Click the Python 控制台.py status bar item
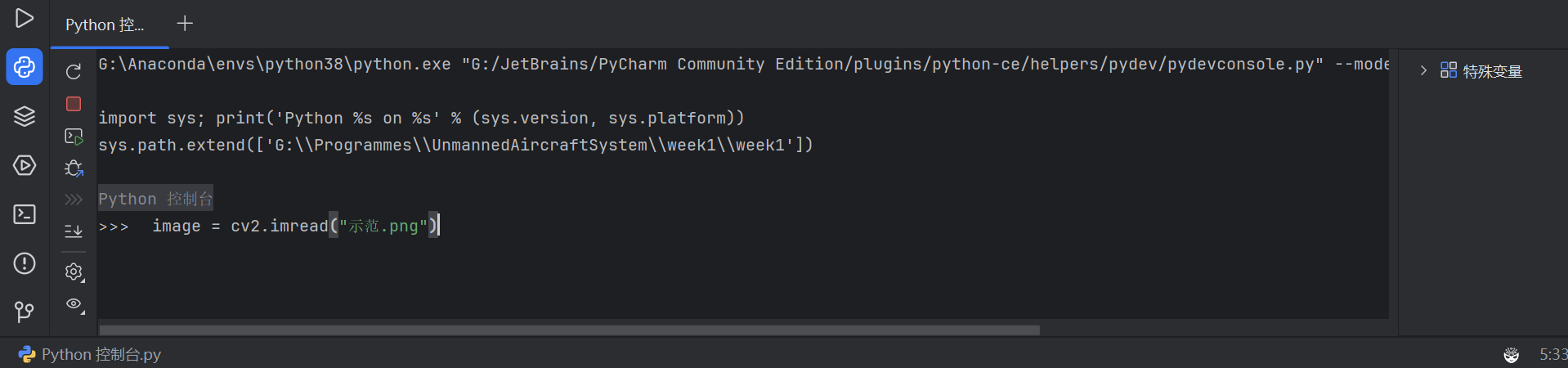 [90, 354]
